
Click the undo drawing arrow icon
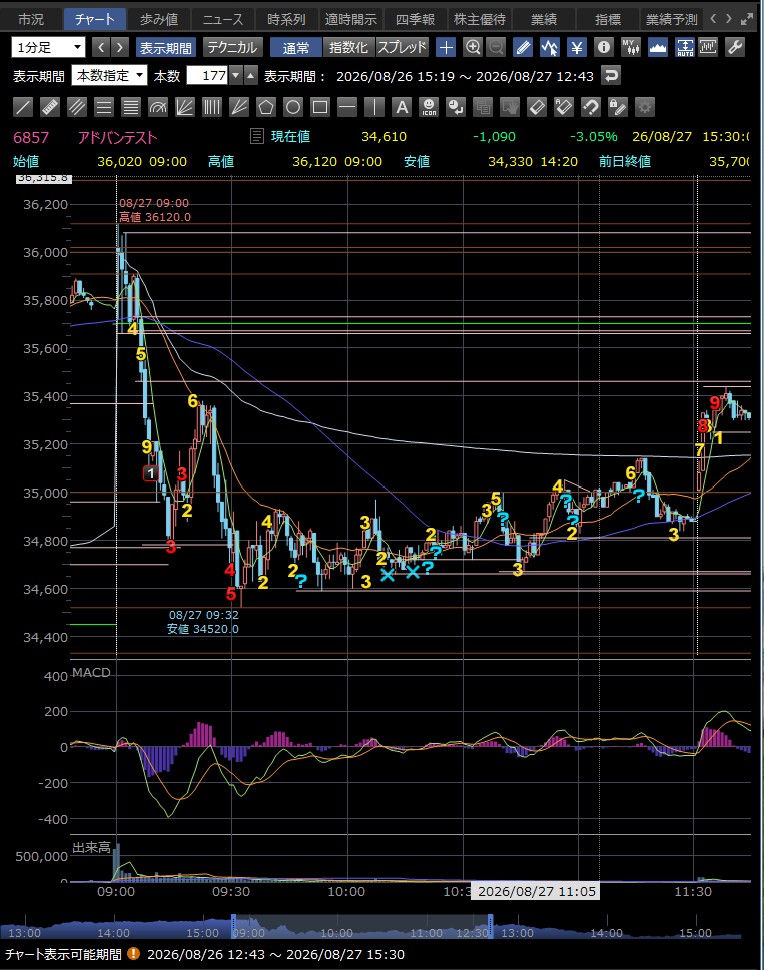[x=591, y=107]
